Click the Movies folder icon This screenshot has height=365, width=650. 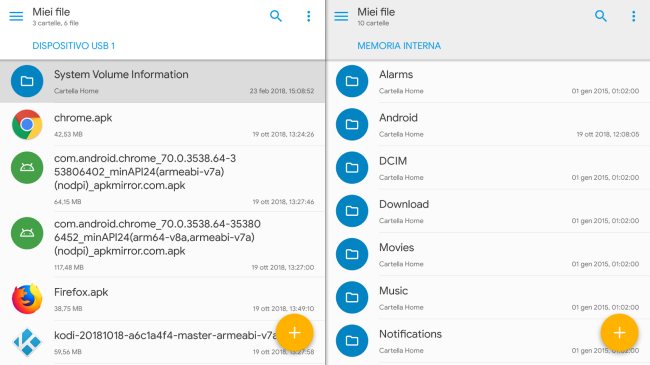click(352, 254)
